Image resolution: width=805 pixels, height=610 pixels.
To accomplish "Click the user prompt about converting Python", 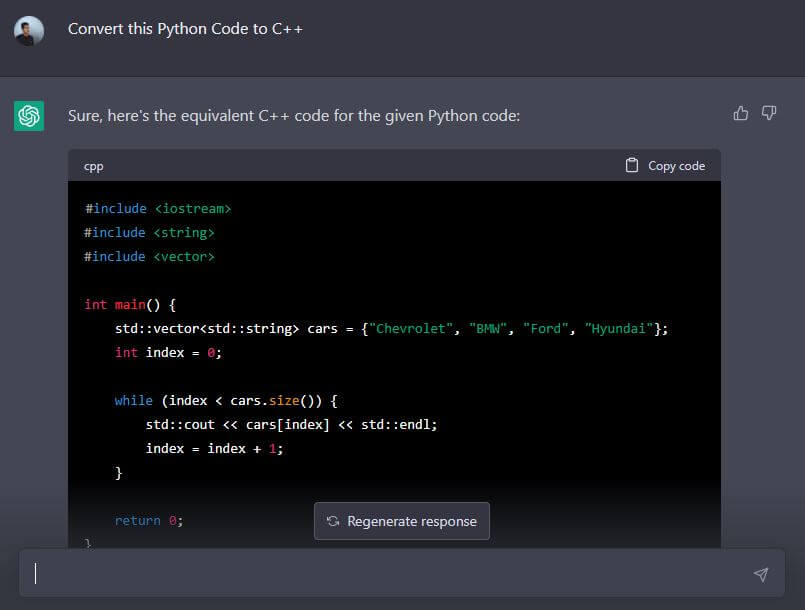I will [185, 29].
